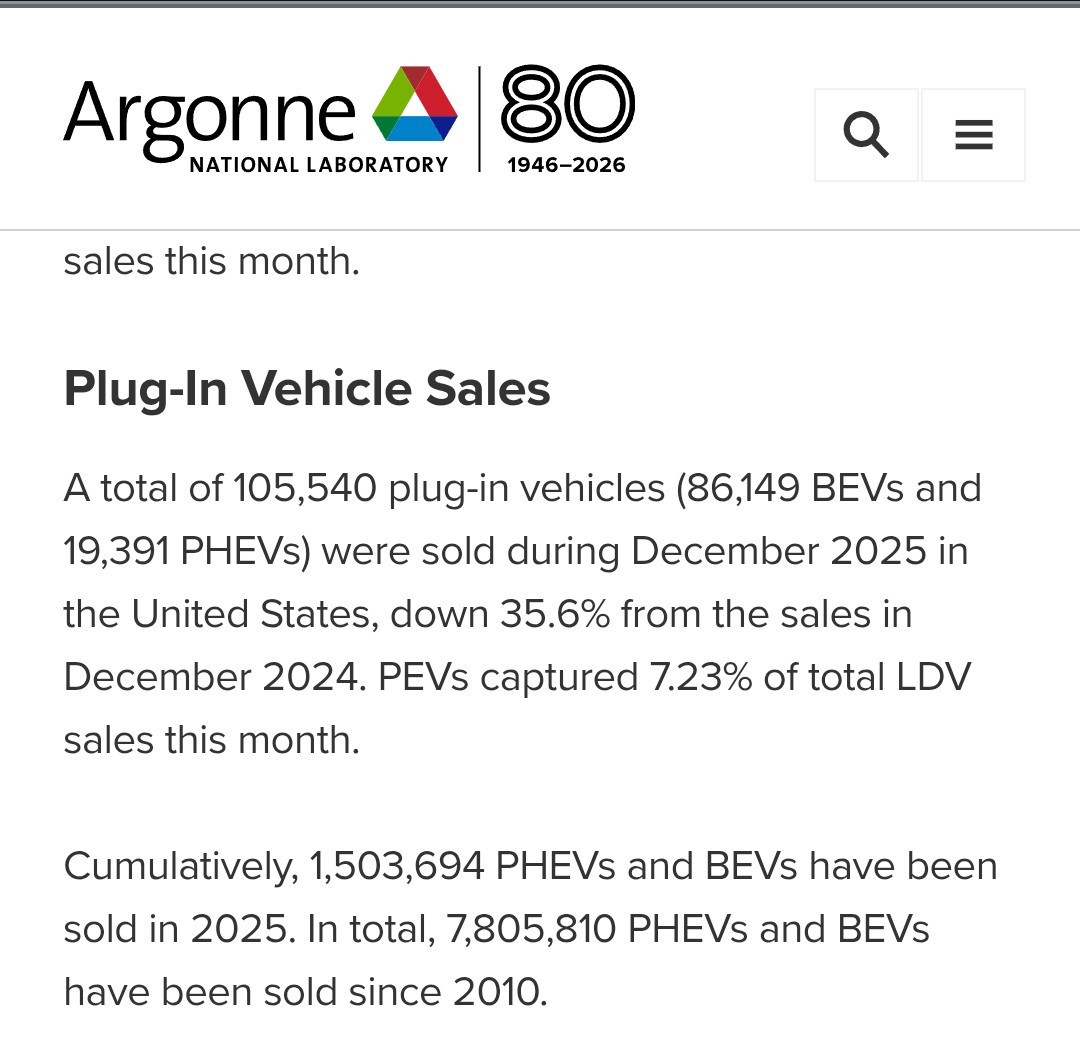Click the 105,540 plug-in vehicles figure
The height and width of the screenshot is (1038, 1080).
click(305, 488)
